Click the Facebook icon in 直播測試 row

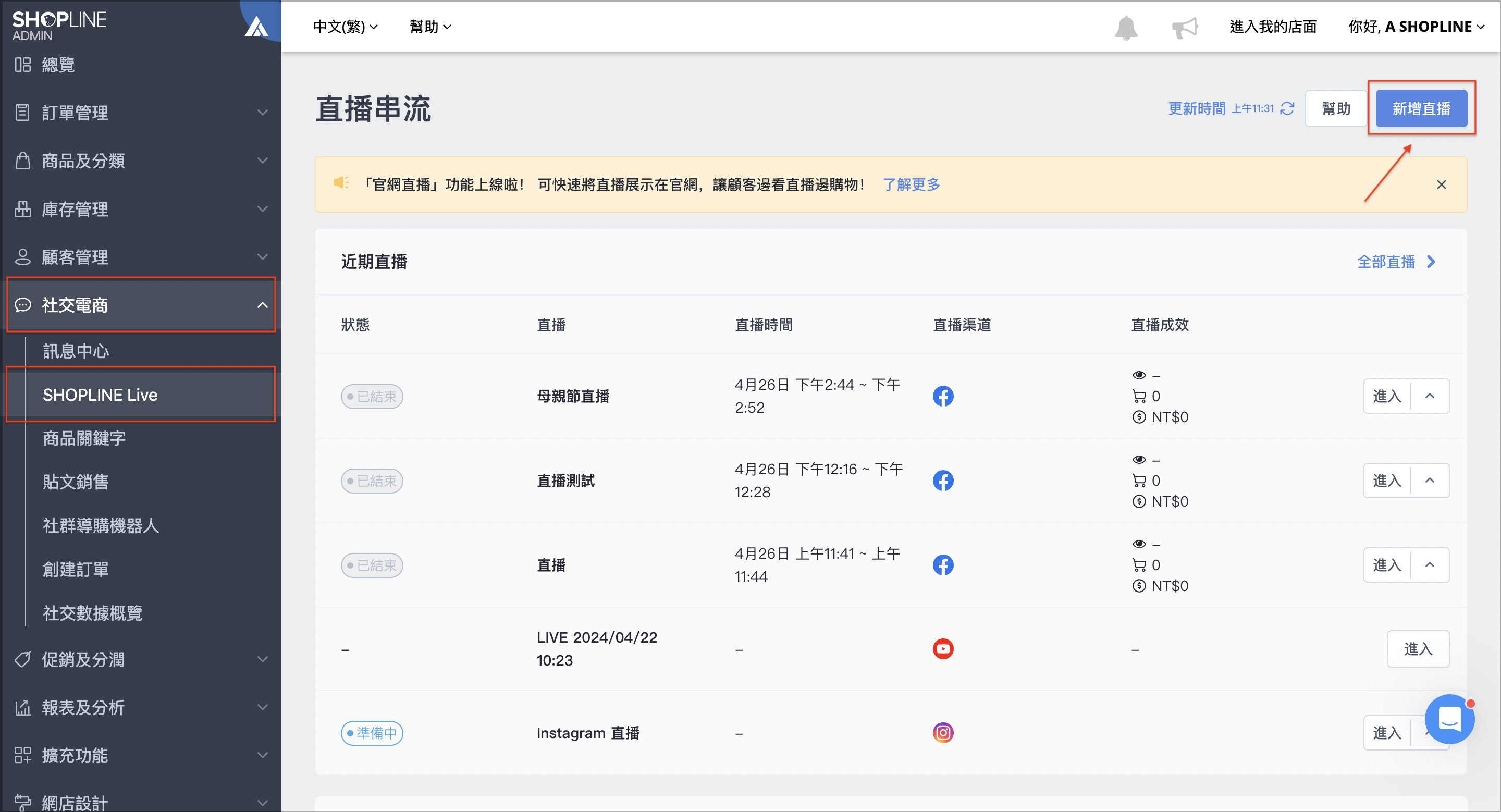coord(943,481)
